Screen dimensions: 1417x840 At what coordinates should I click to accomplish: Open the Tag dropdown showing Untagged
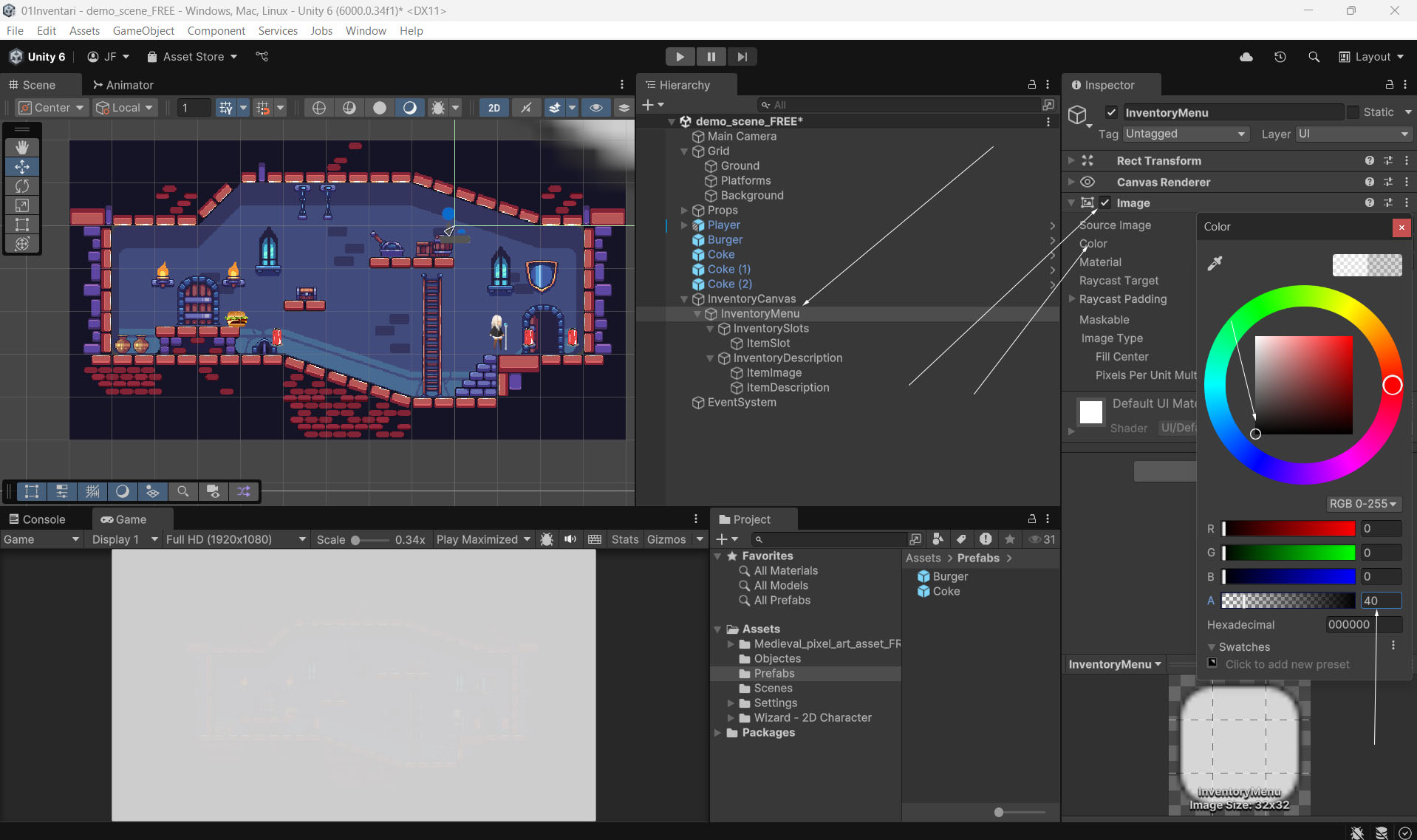[1185, 134]
